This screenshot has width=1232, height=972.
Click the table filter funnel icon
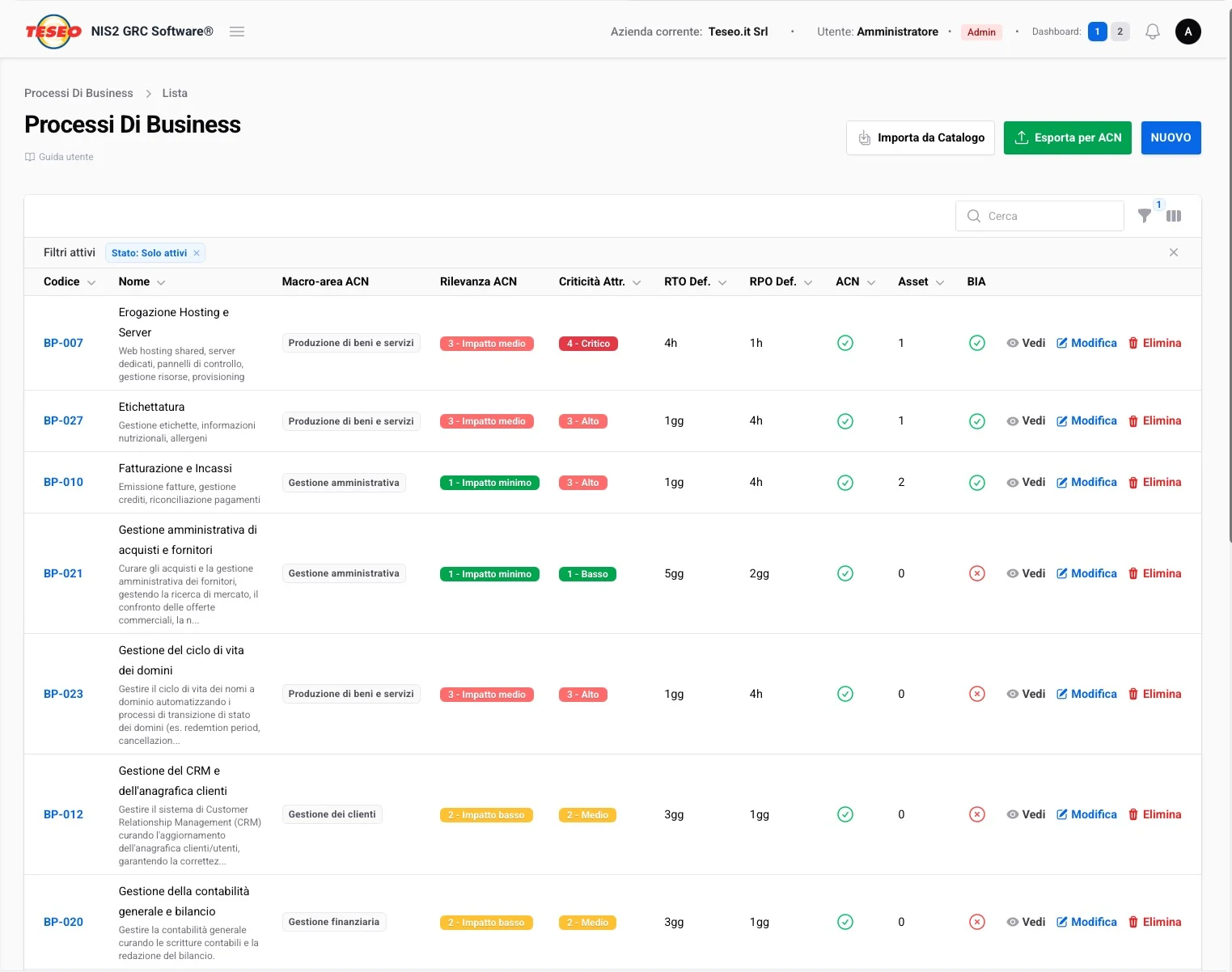(1145, 216)
